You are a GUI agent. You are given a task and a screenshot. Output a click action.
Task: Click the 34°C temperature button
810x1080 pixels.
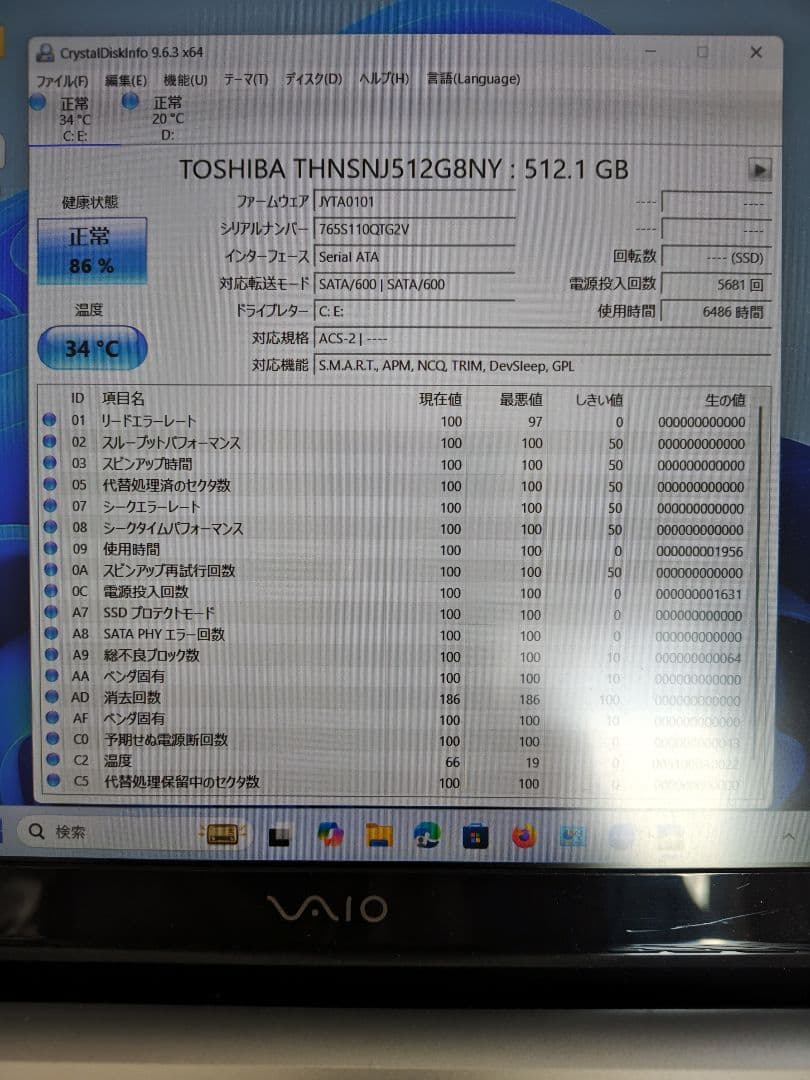point(91,348)
